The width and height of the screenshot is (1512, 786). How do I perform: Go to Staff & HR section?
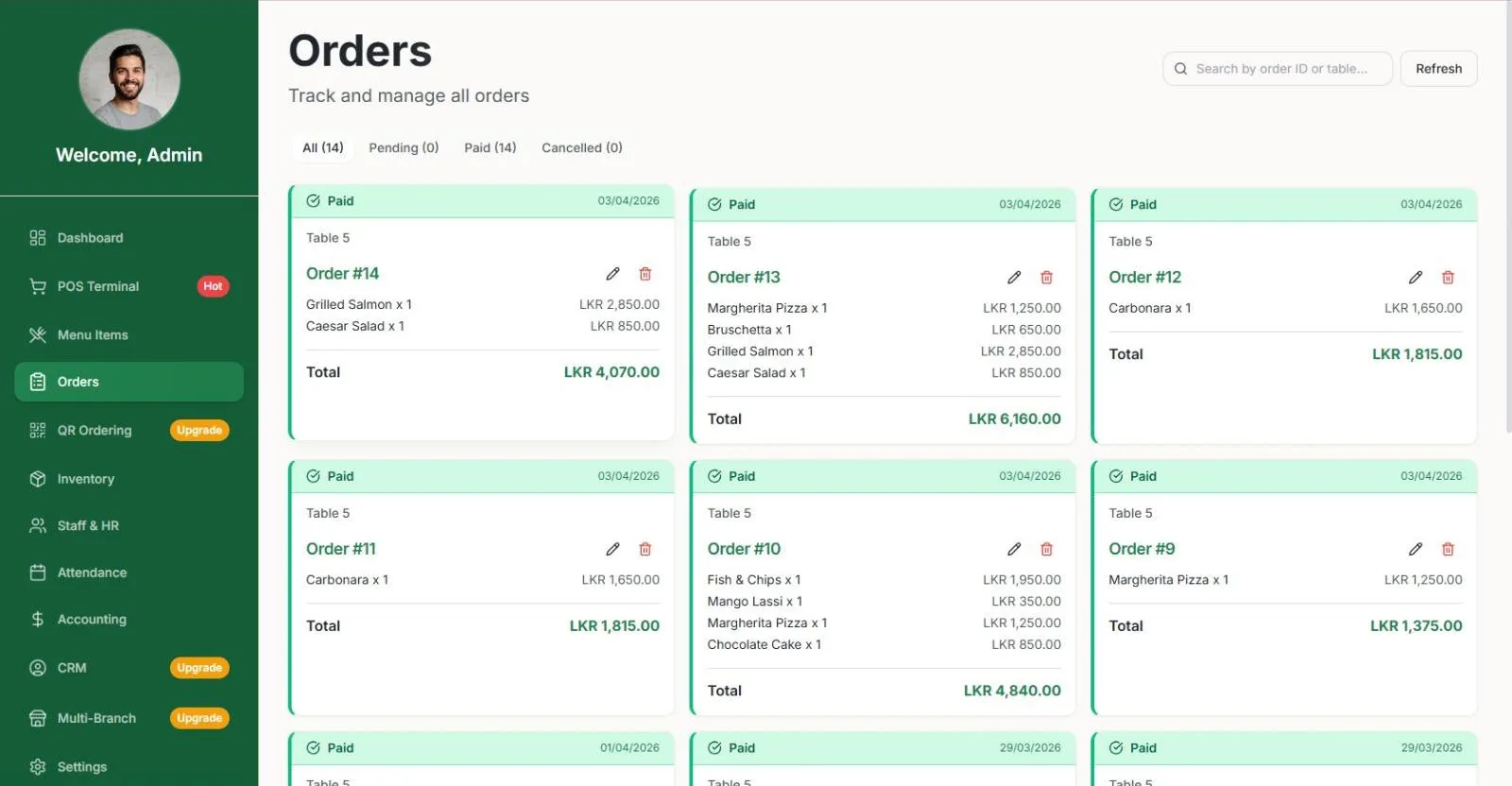coord(129,526)
